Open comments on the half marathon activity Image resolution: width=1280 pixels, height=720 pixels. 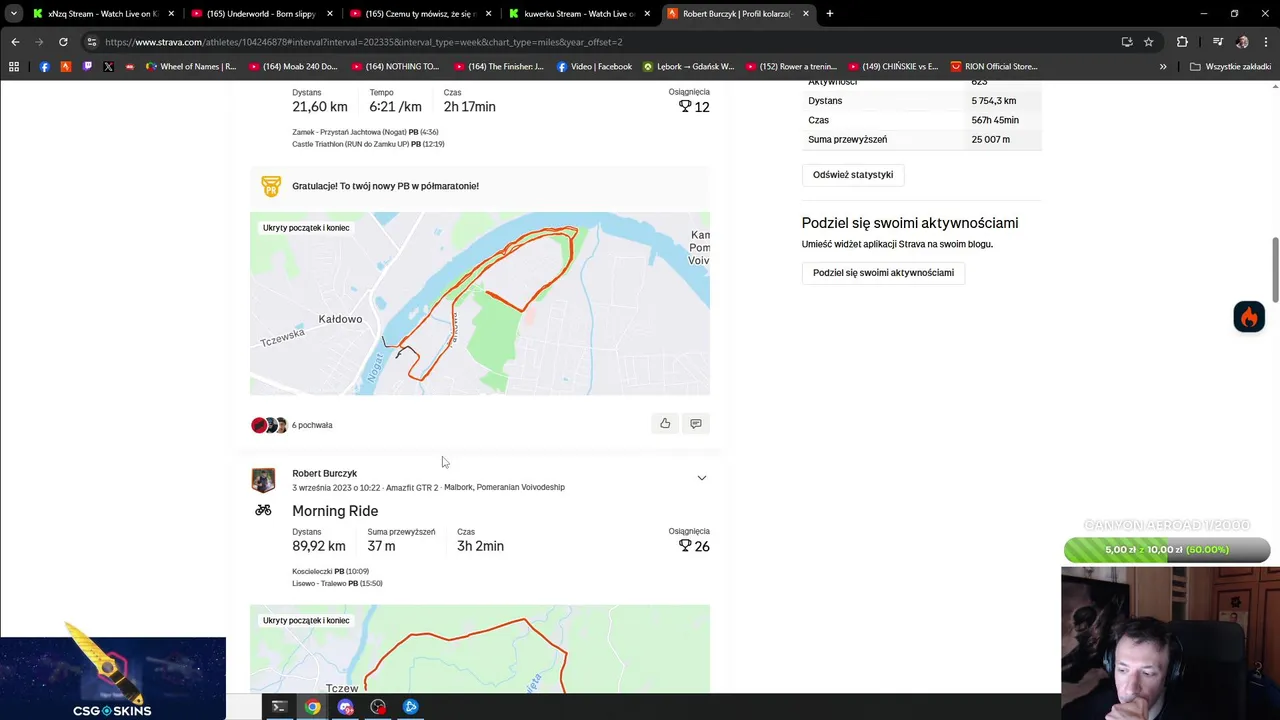coord(696,424)
